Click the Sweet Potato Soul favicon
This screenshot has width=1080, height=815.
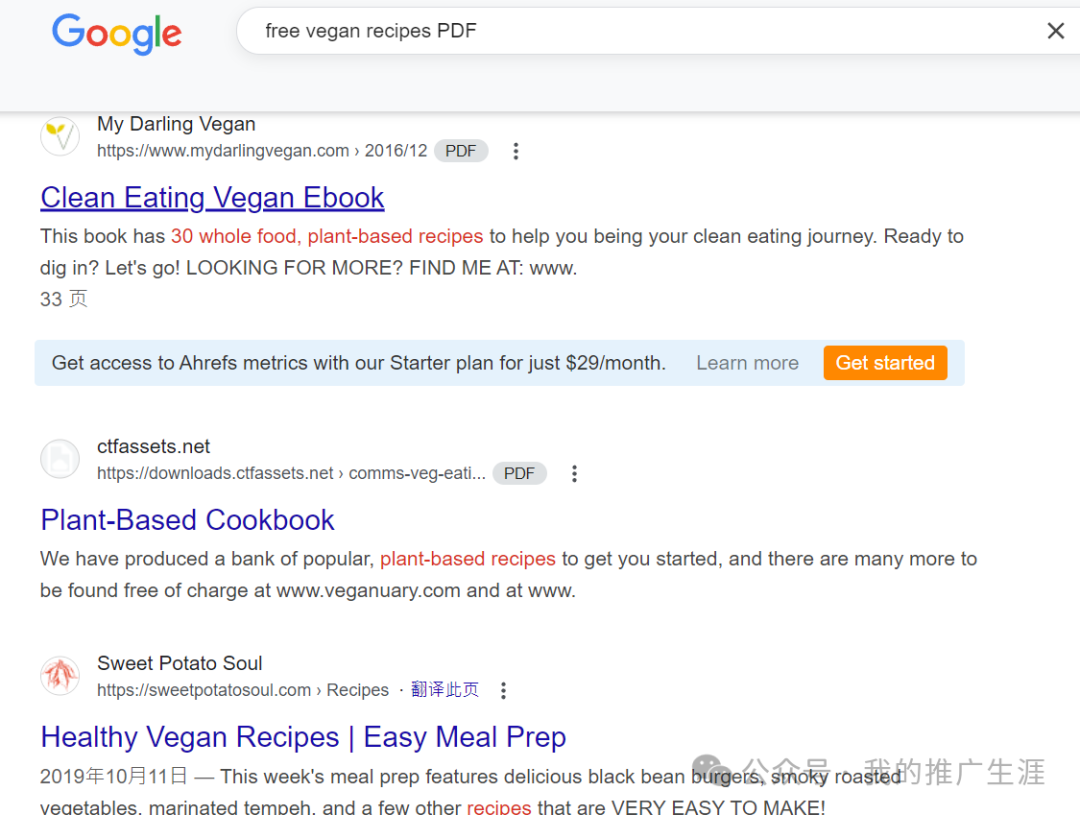pos(60,675)
